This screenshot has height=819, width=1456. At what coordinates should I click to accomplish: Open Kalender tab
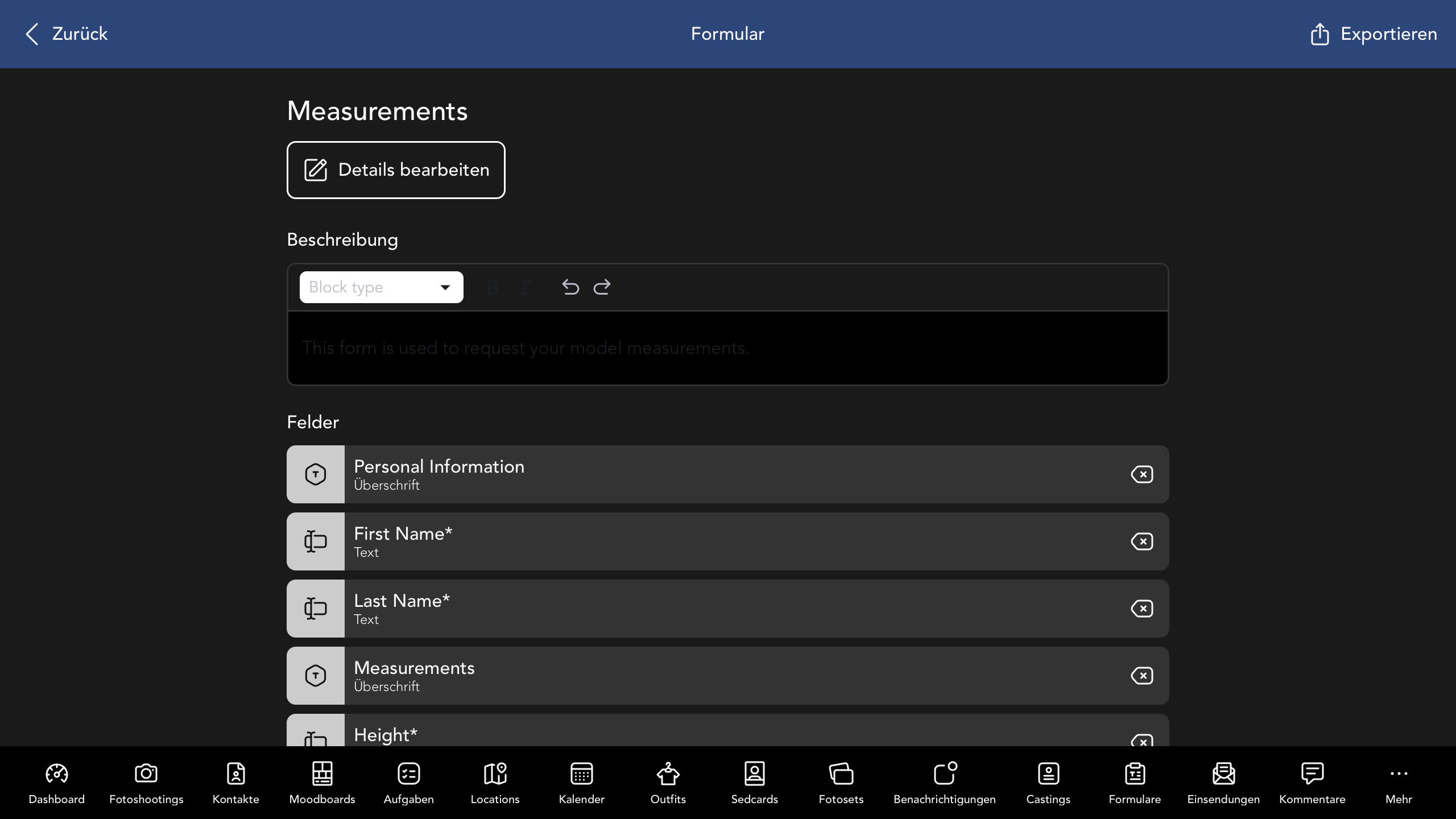(582, 783)
